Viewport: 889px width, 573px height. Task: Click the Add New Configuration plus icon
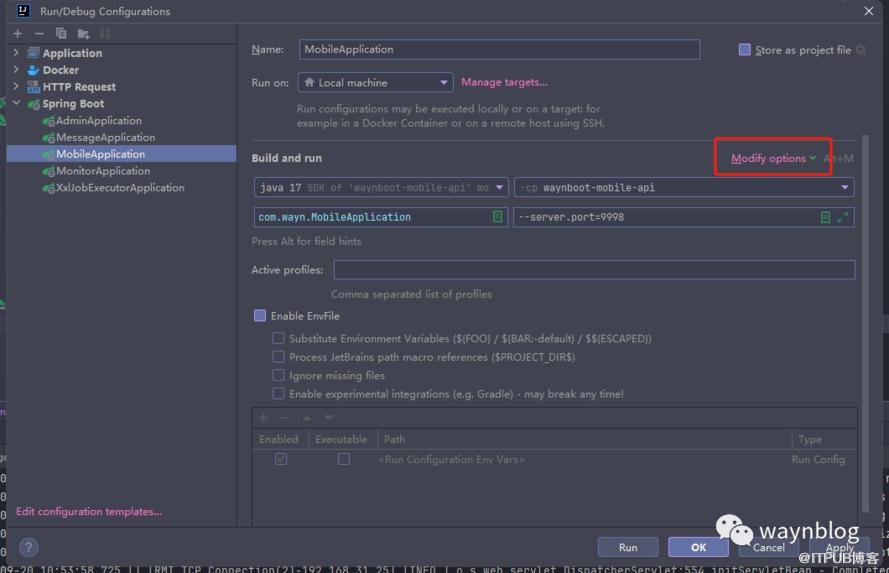click(x=17, y=34)
